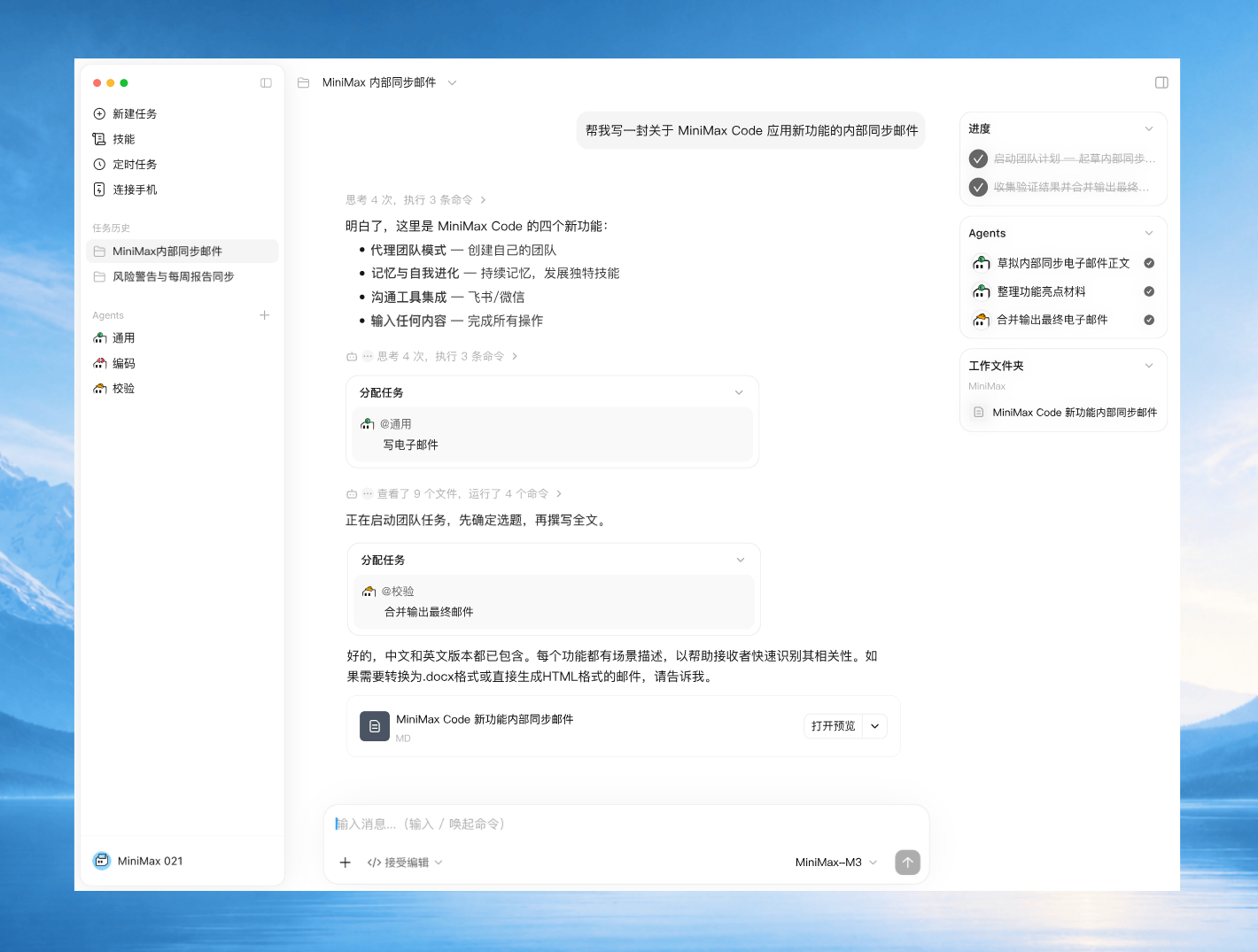Select 草拟内部同步电子邮件正文 agent row
The image size is (1258, 952).
click(x=1063, y=263)
